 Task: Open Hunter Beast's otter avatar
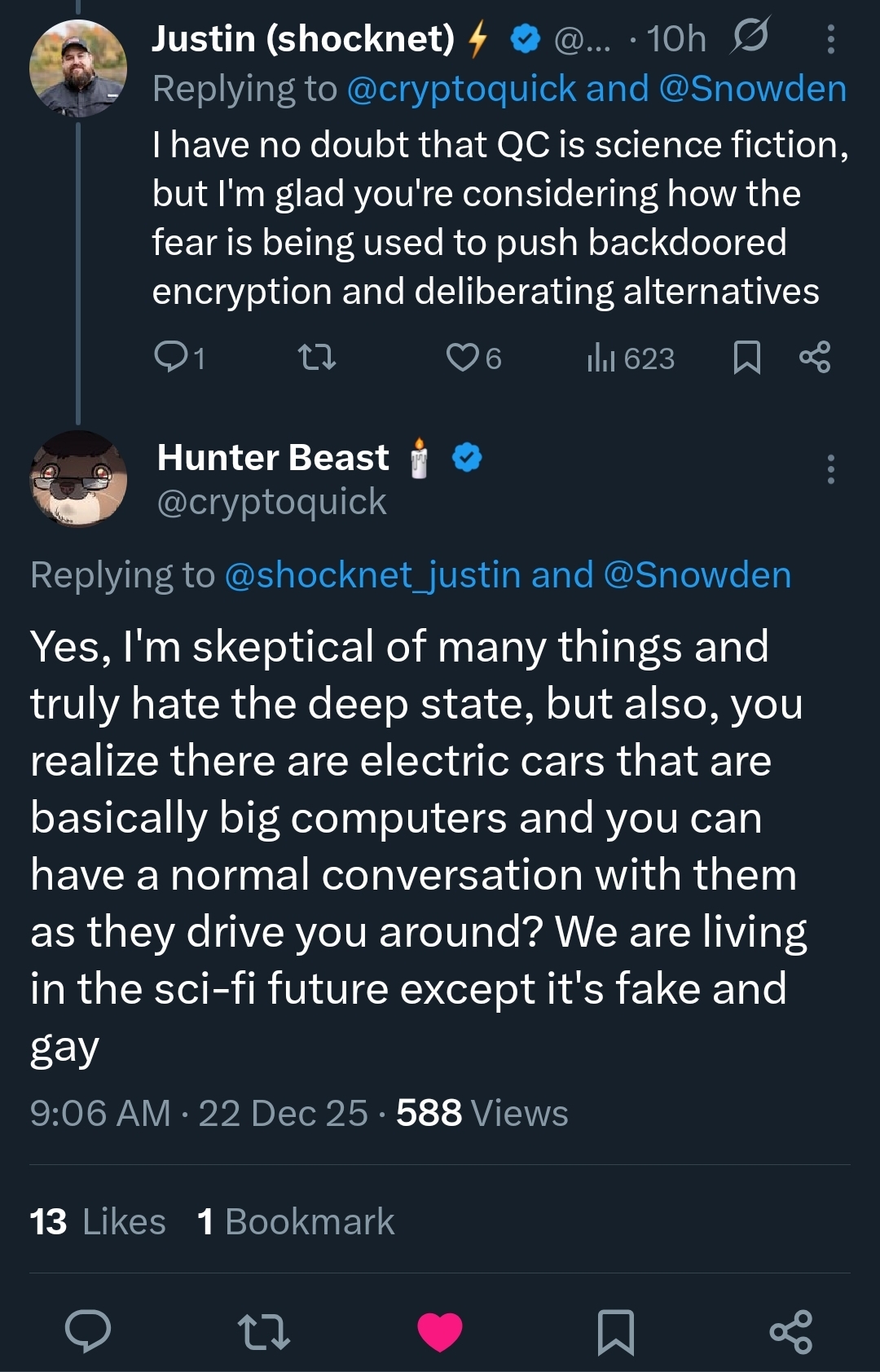tap(78, 479)
